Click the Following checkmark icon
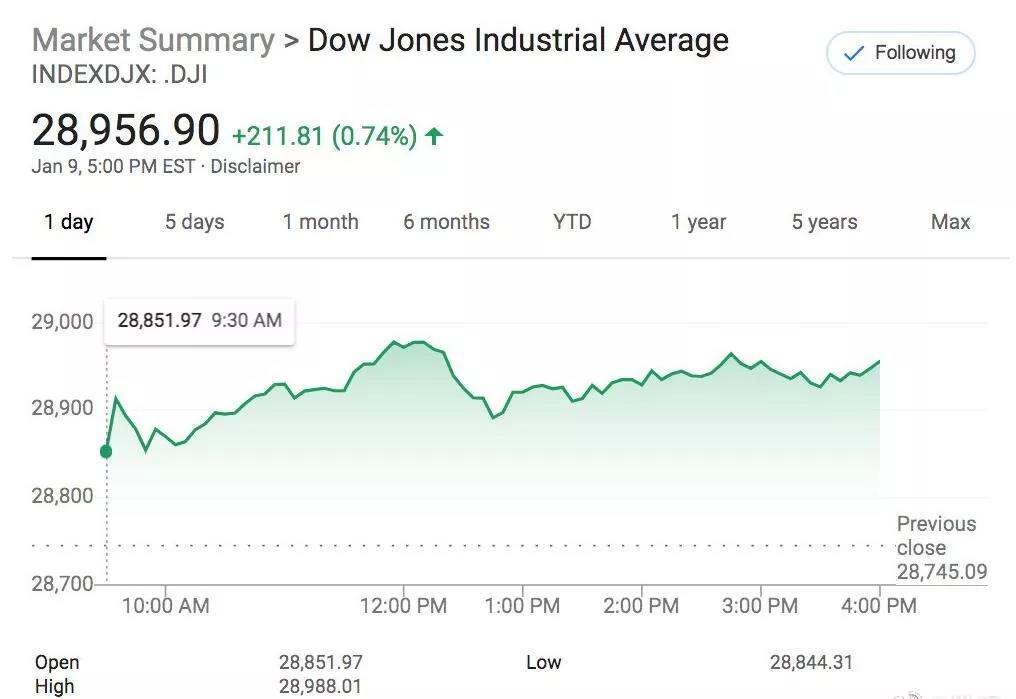The image size is (1016, 699). pos(853,54)
